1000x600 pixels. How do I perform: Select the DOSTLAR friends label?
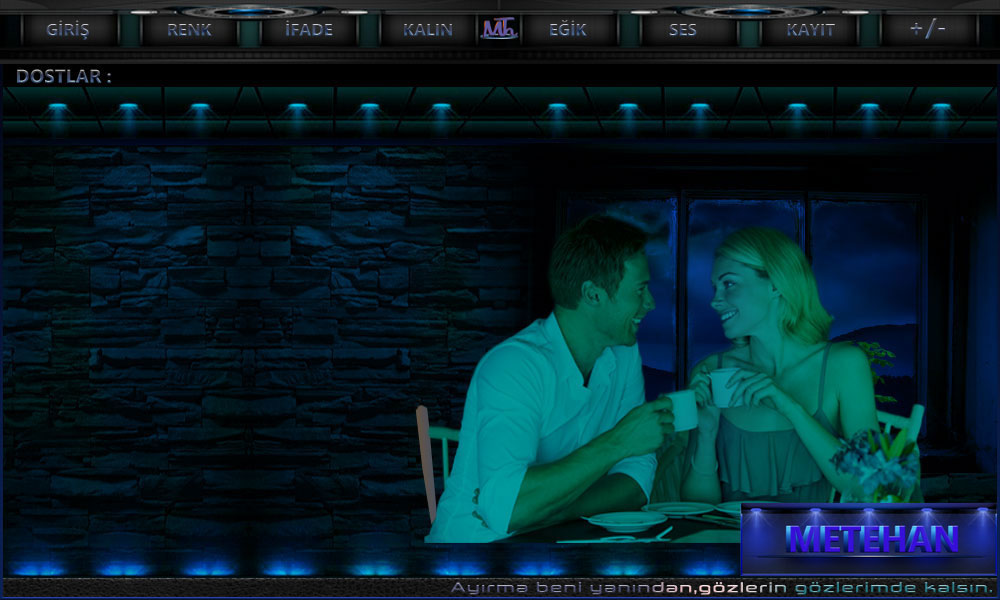coord(63,77)
